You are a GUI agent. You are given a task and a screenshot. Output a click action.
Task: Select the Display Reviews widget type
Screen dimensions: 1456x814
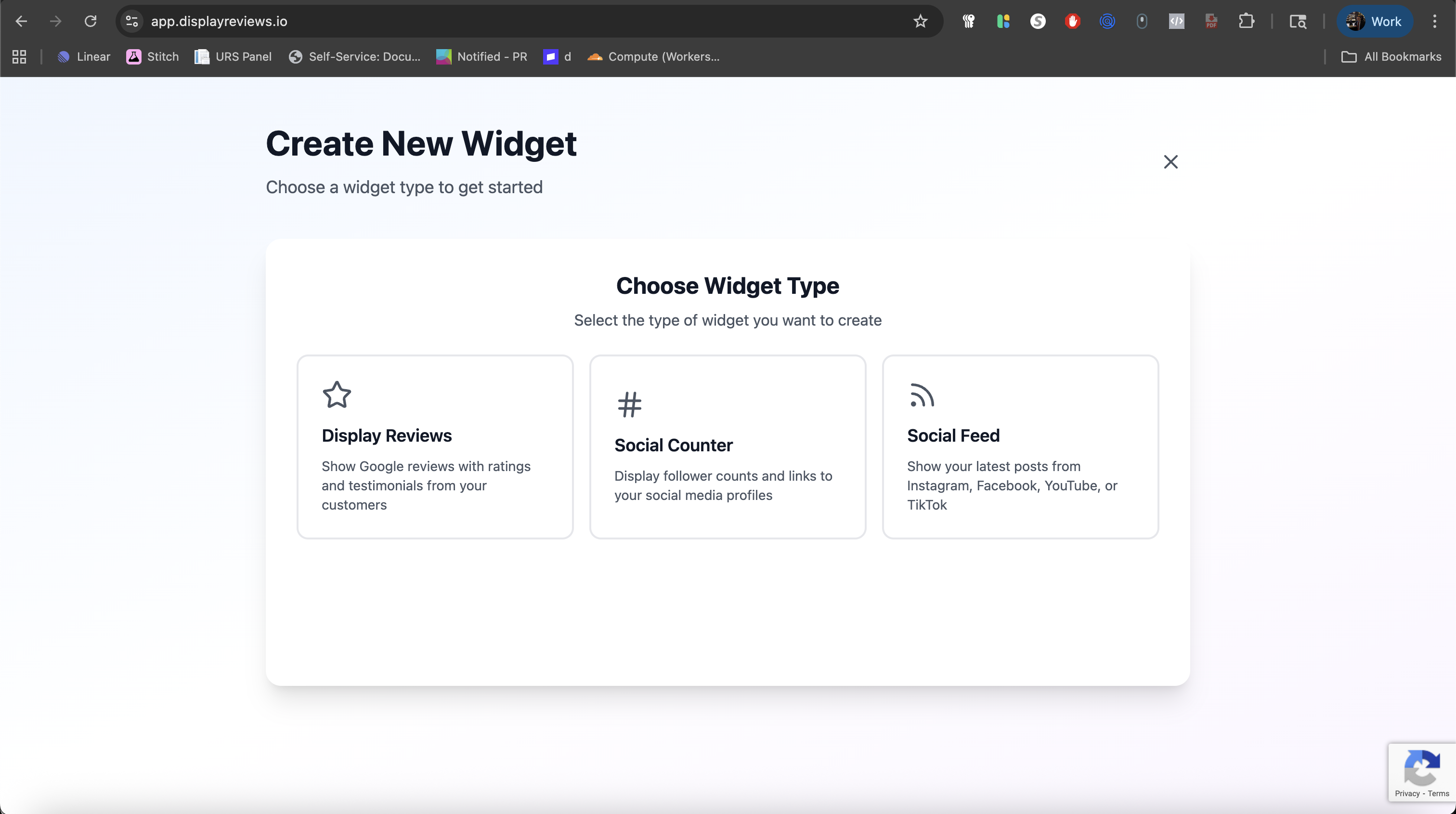[x=435, y=446]
